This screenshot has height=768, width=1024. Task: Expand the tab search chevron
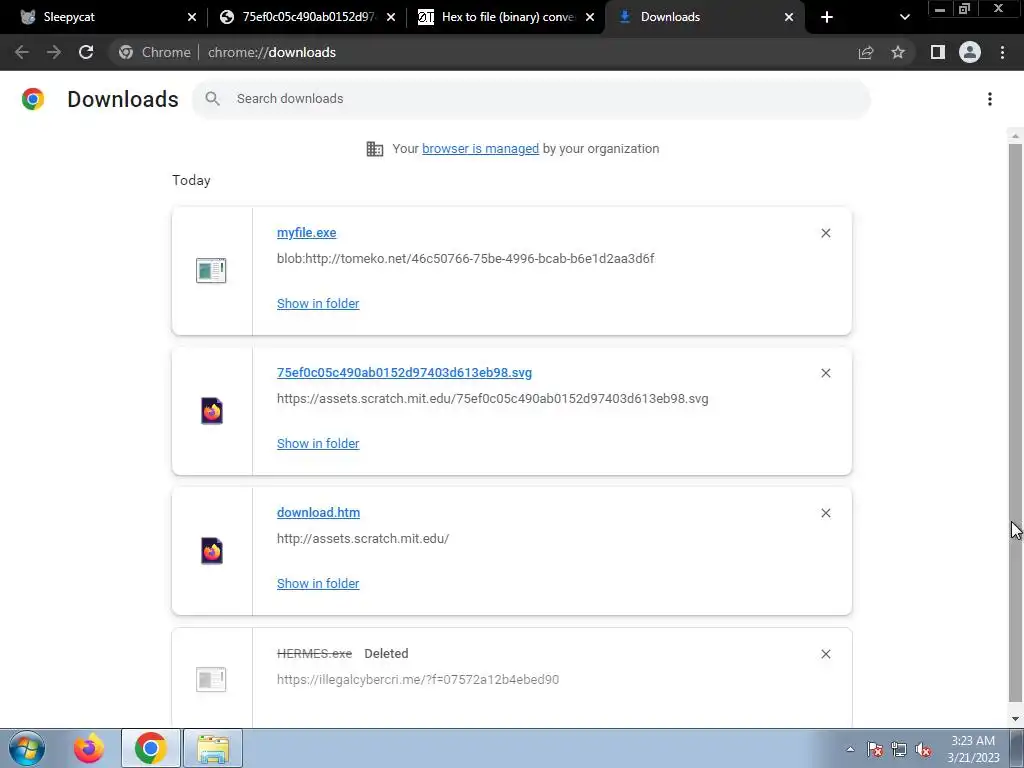[x=904, y=17]
